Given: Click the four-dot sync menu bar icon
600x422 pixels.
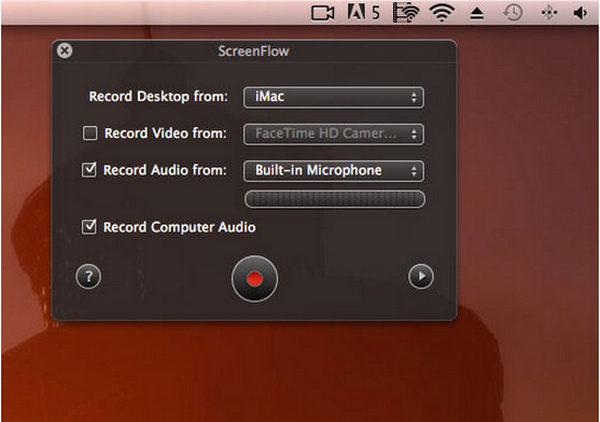Looking at the screenshot, I should tap(549, 13).
